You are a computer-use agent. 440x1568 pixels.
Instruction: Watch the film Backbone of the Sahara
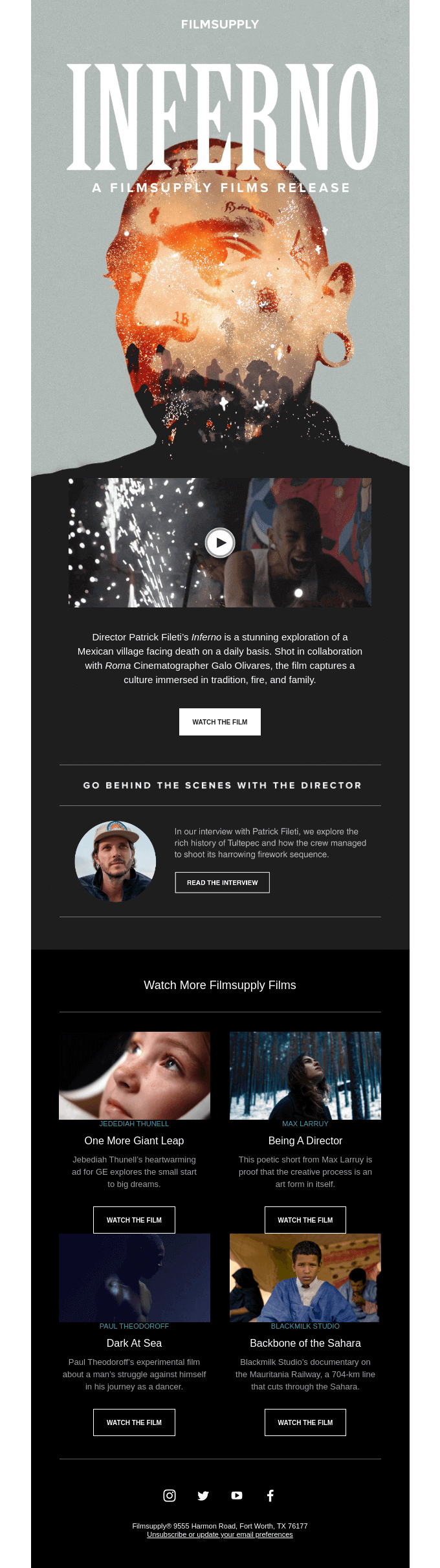pyautogui.click(x=305, y=1422)
